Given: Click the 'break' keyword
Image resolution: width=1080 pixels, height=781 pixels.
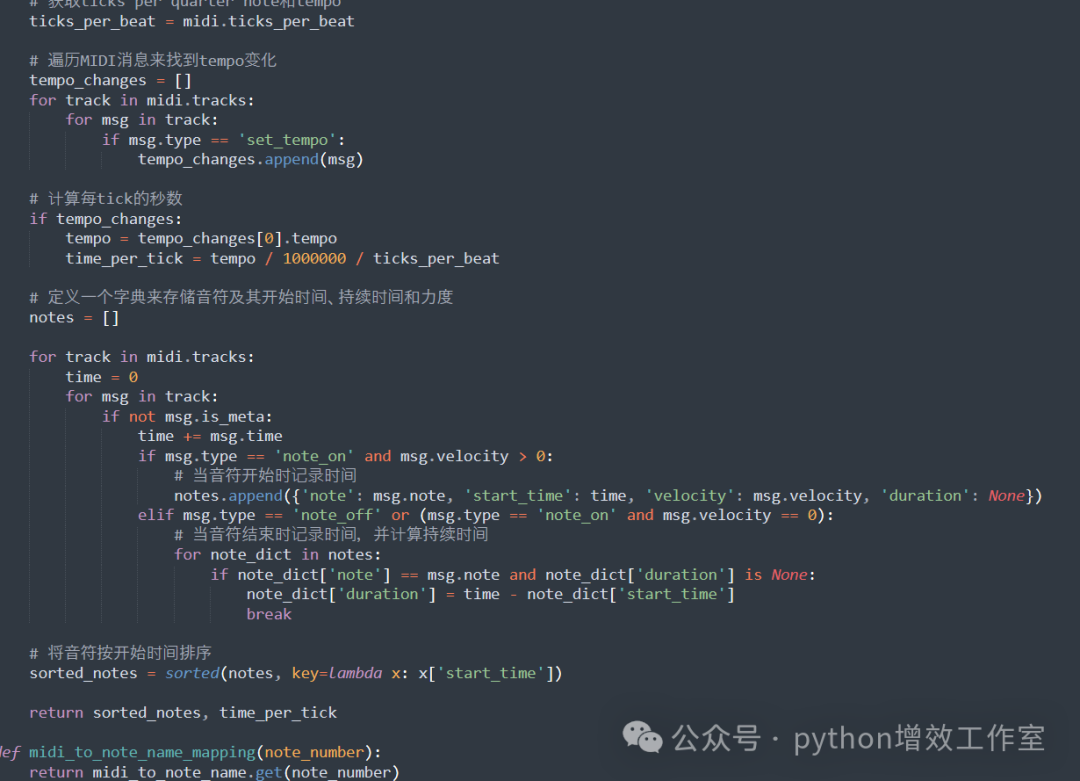Looking at the screenshot, I should coord(269,614).
